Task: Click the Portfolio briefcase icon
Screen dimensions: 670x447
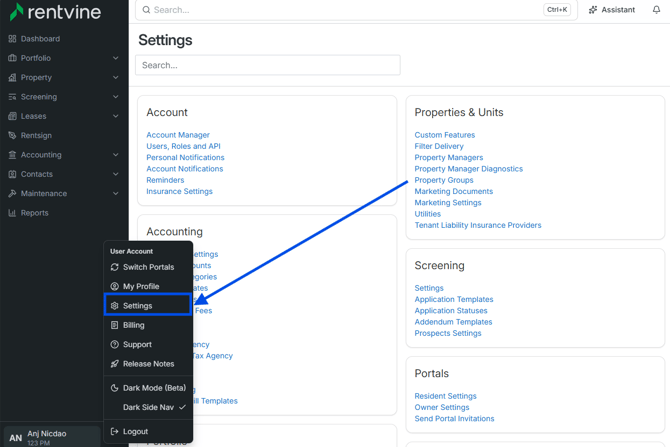Action: pyautogui.click(x=12, y=58)
